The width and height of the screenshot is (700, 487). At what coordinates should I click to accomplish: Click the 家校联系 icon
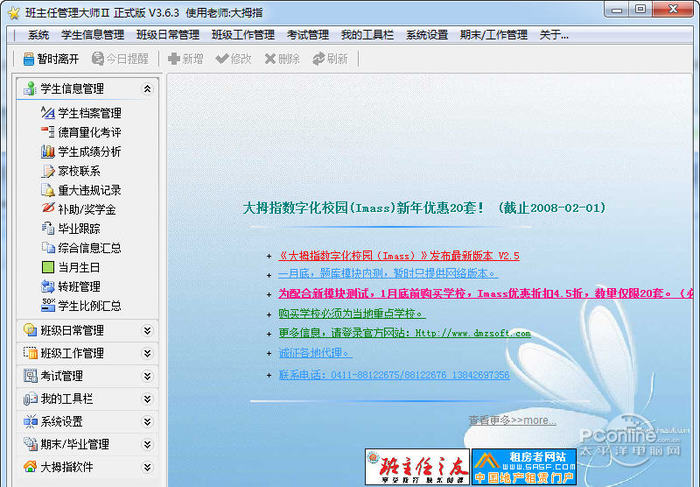pos(48,171)
